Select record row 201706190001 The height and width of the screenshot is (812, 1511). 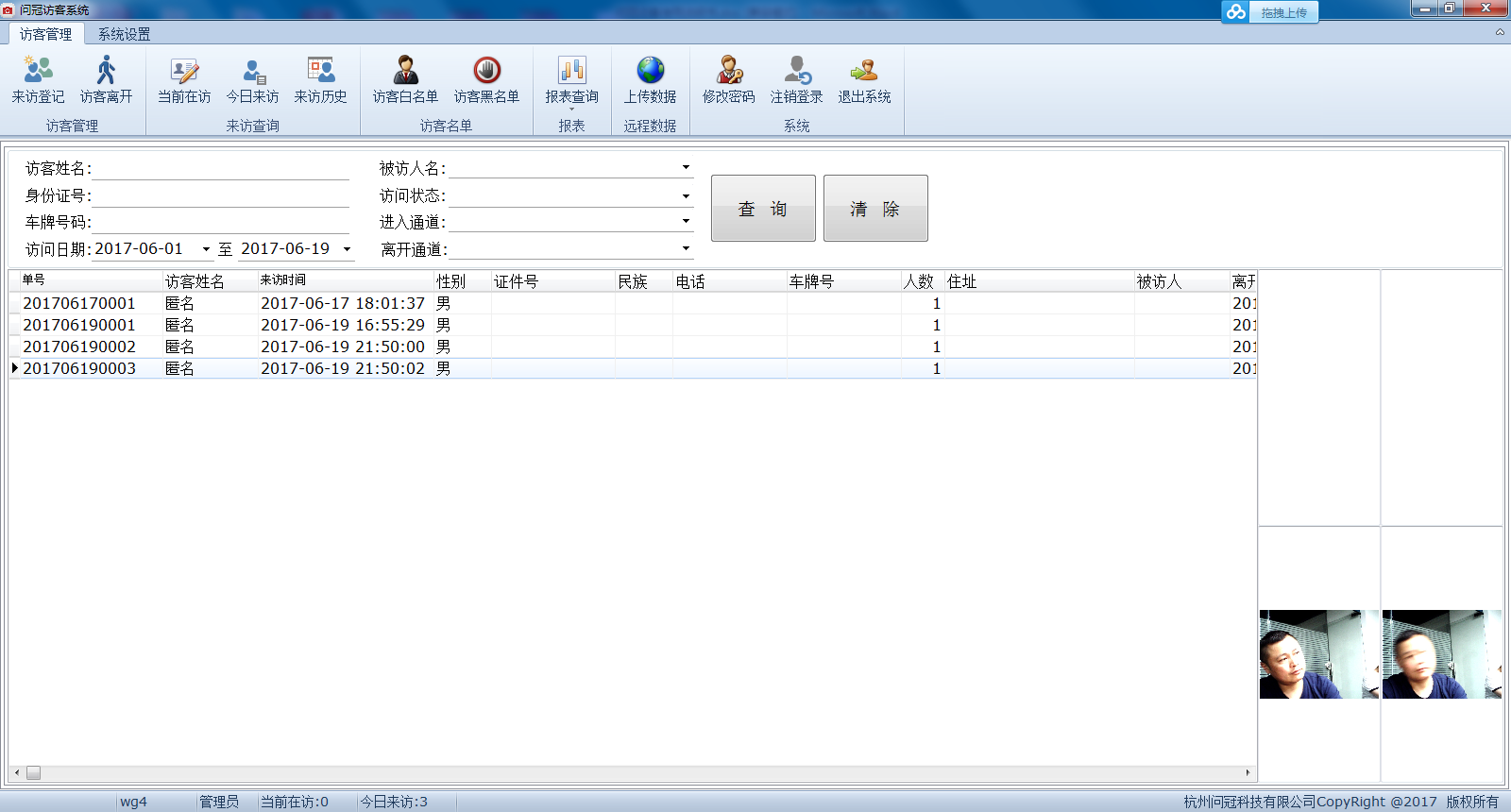(79, 325)
